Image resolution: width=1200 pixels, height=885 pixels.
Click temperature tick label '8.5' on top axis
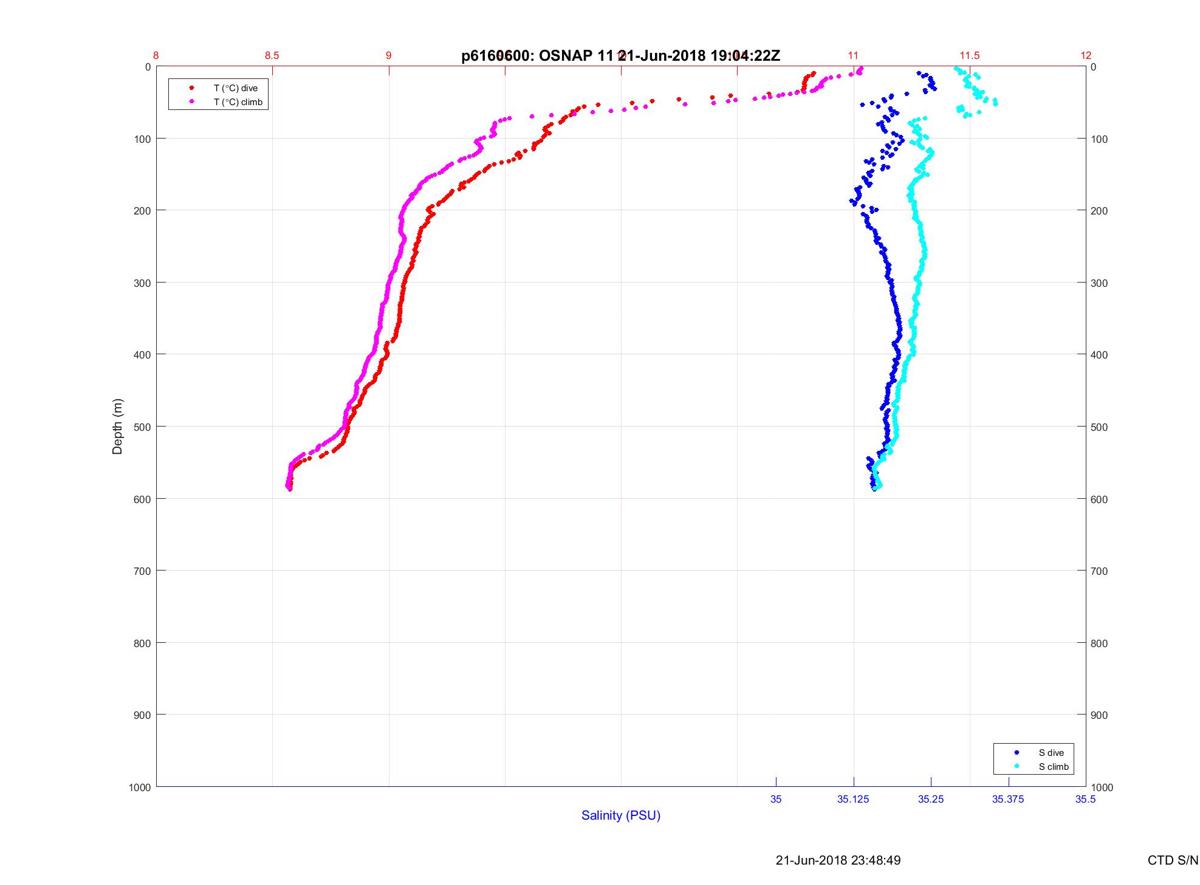coord(272,55)
